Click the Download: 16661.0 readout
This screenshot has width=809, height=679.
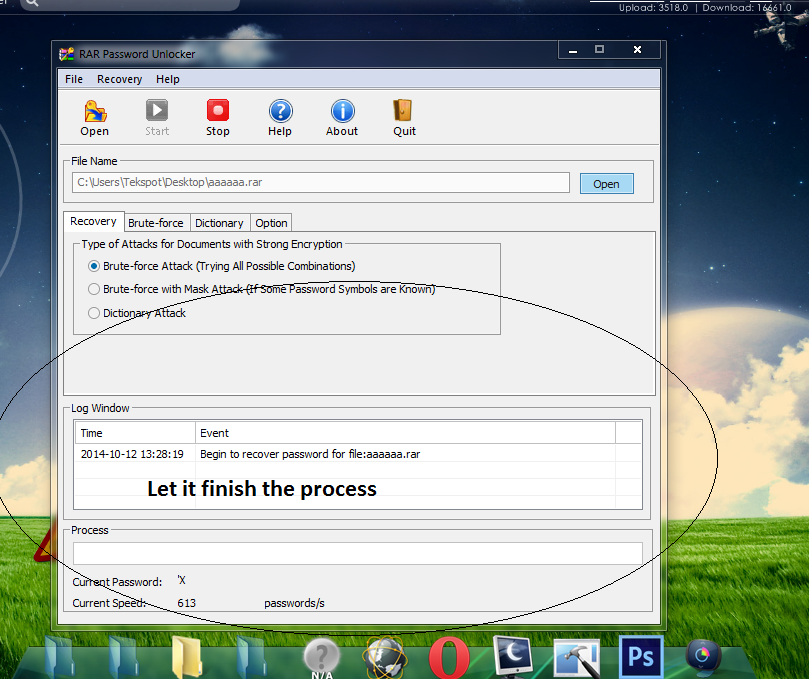(747, 7)
